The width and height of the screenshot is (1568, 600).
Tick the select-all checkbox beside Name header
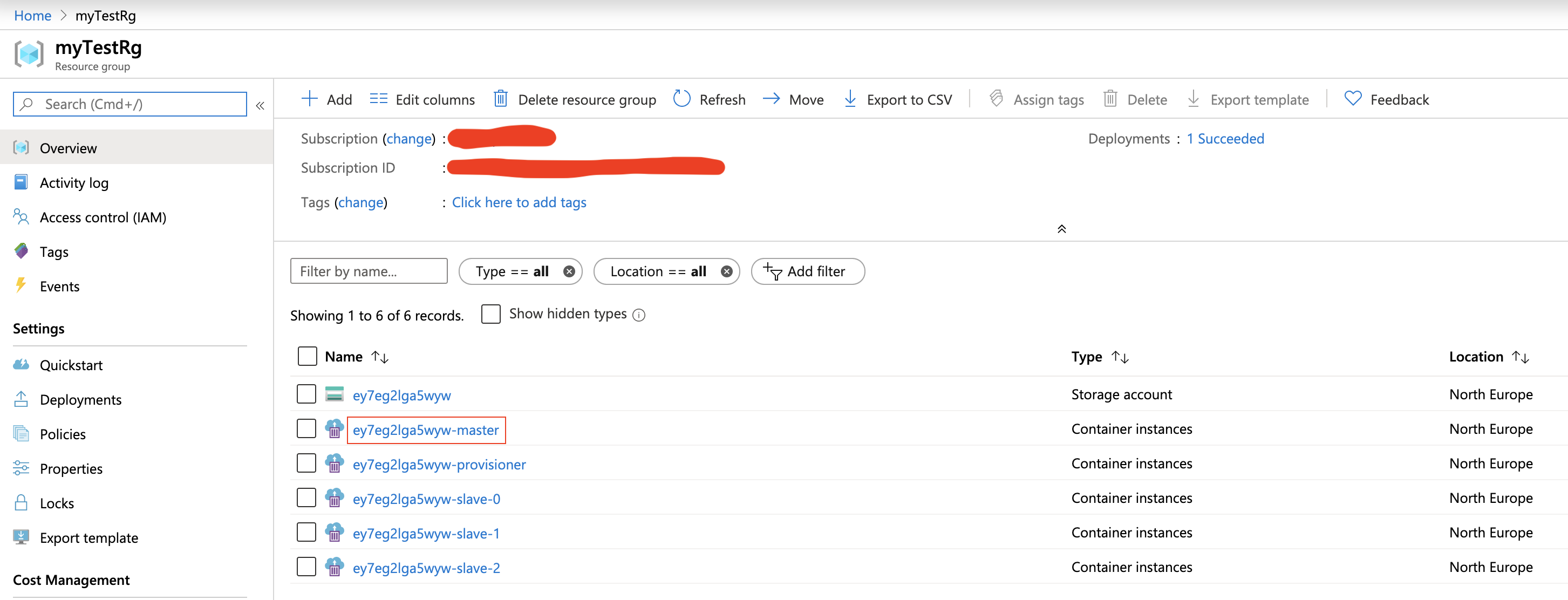point(308,356)
